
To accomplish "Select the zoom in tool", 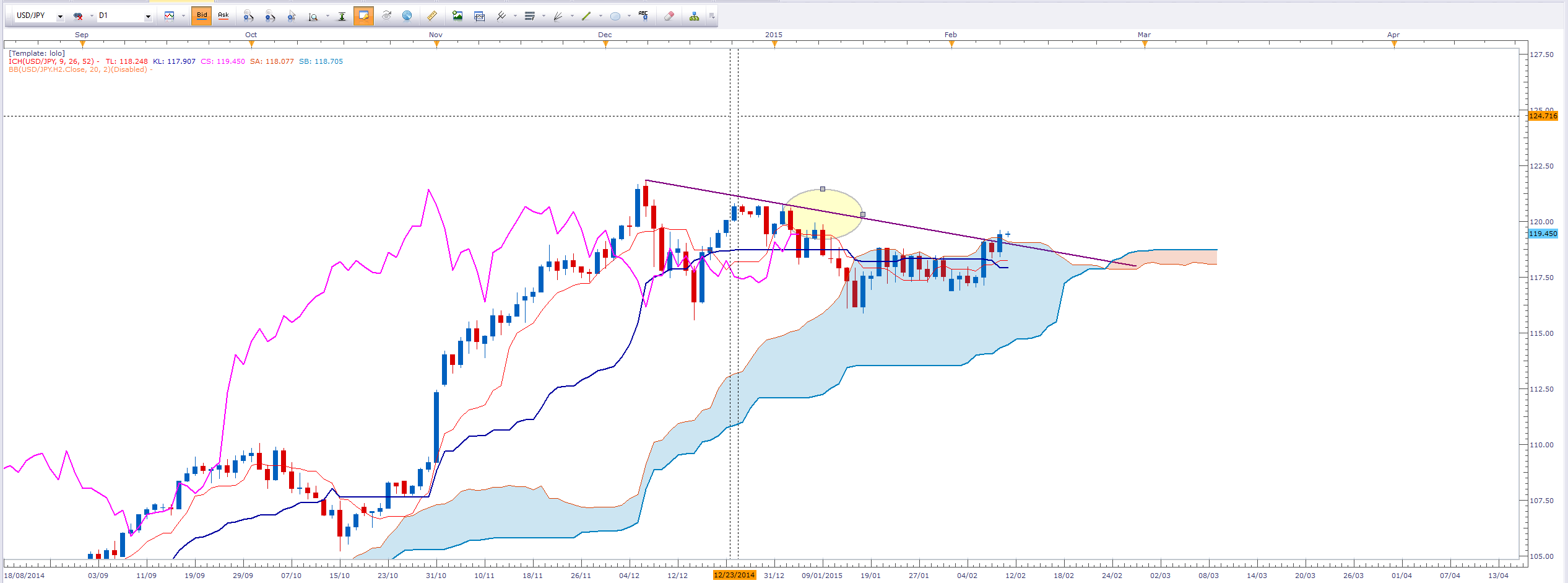I will click(248, 16).
